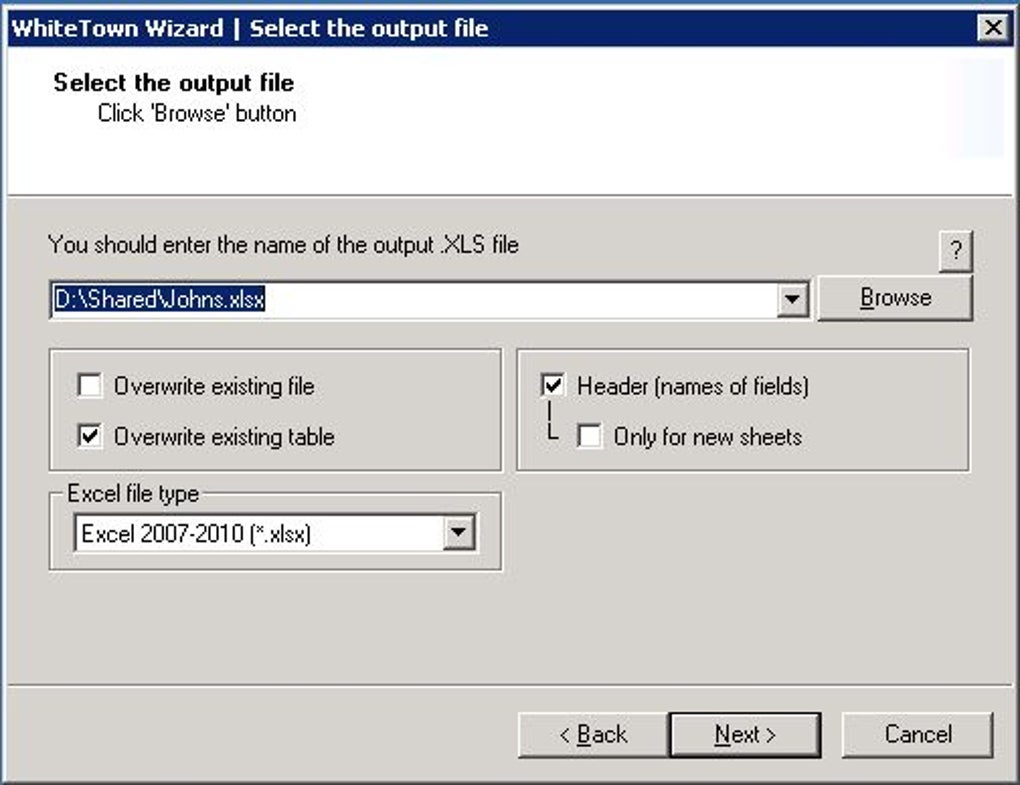The height and width of the screenshot is (785, 1020).
Task: Click the 'Excel file type' group label
Action: tap(133, 494)
